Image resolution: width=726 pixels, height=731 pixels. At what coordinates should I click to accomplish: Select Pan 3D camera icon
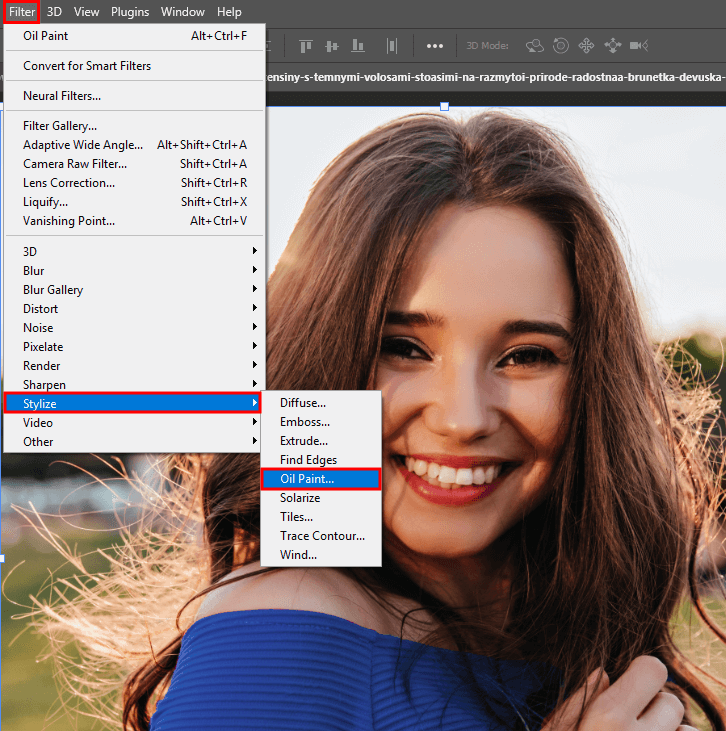(x=586, y=46)
